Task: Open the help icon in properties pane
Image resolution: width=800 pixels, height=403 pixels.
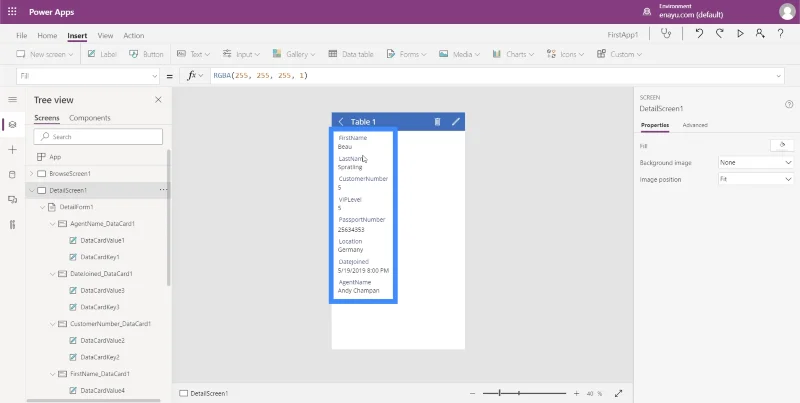Action: pos(789,105)
